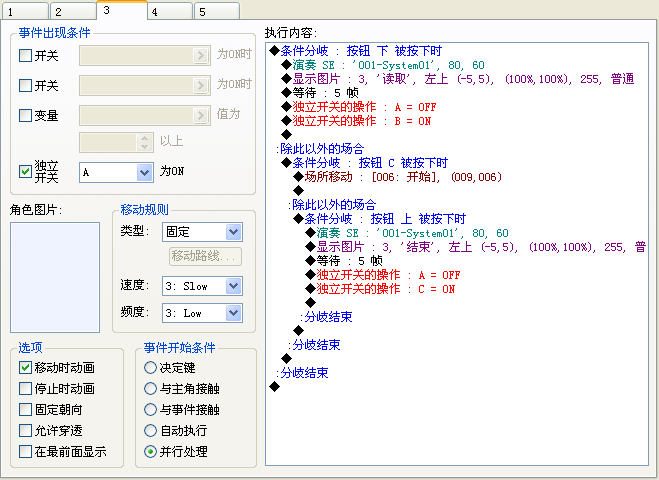Check the 在最前面显示 option
659x480 pixels.
click(x=26, y=451)
